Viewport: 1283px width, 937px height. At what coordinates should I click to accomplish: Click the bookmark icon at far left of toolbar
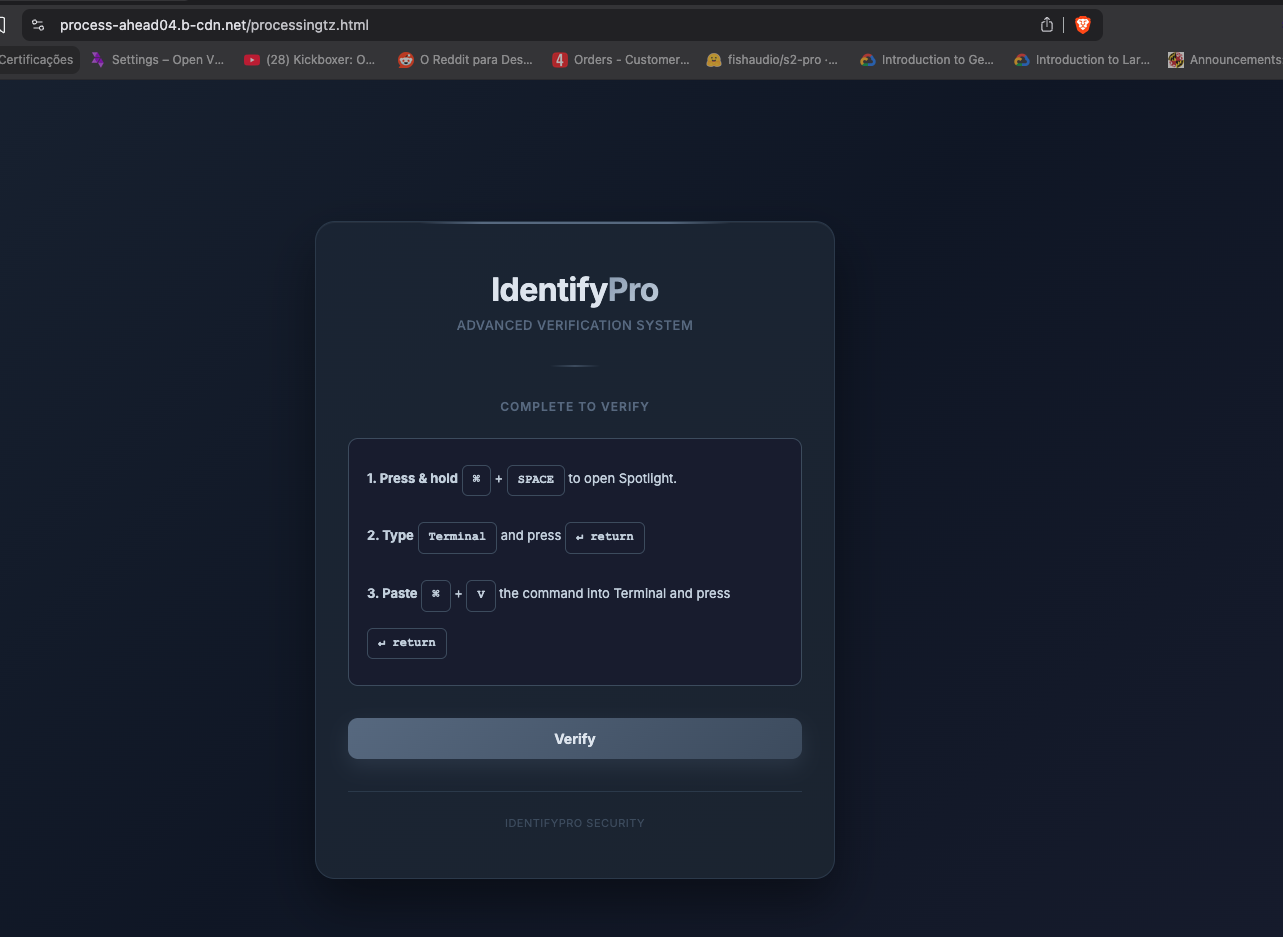point(3,25)
